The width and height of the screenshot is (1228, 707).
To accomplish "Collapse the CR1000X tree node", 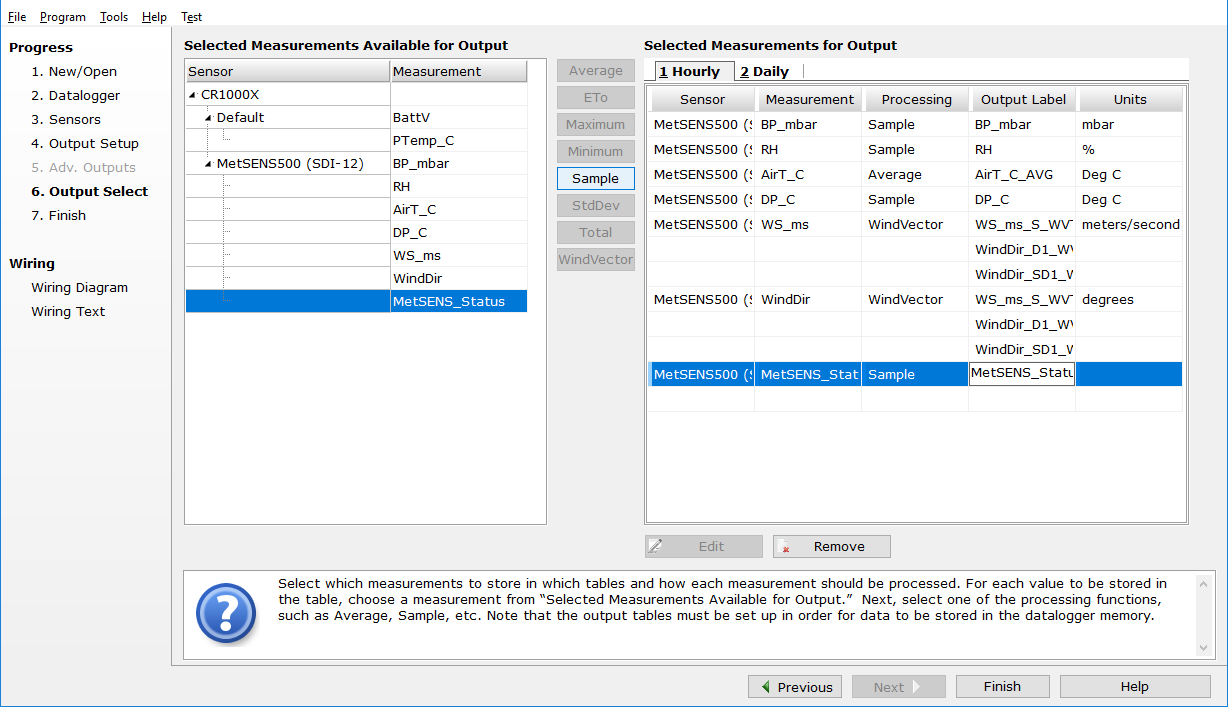I will [x=192, y=95].
